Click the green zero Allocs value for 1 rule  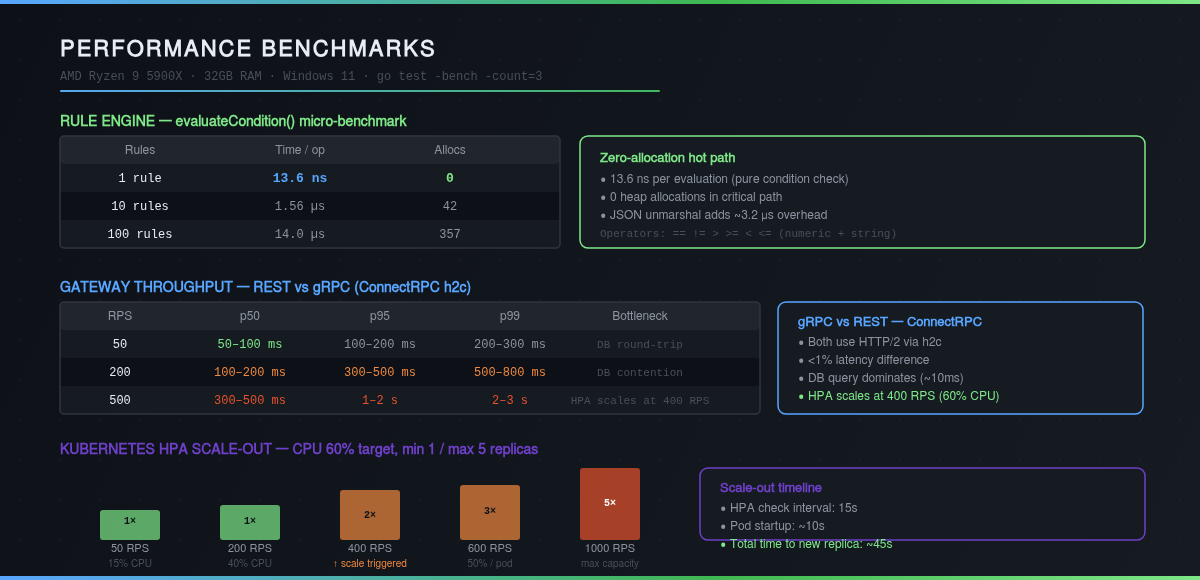(449, 177)
